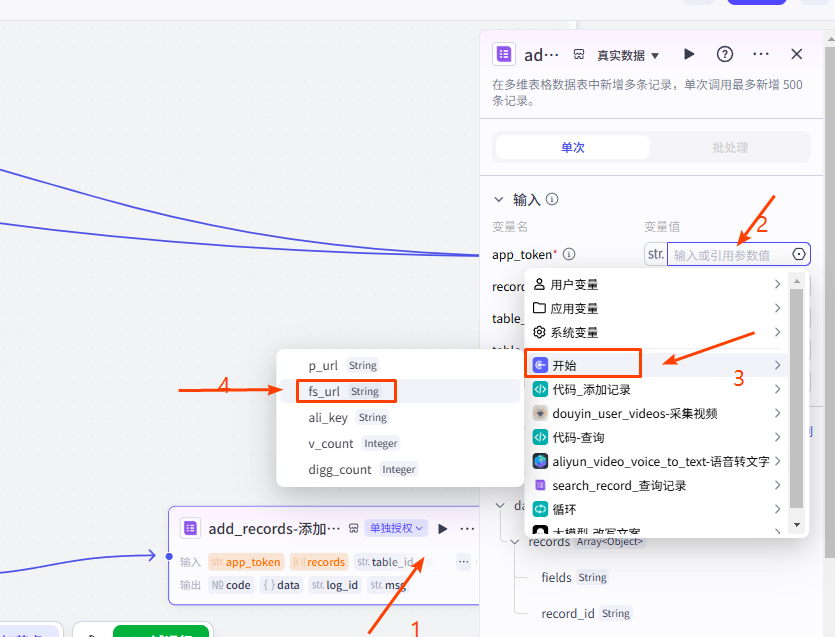Click the 开始 node icon
The image size is (835, 637).
tap(540, 365)
